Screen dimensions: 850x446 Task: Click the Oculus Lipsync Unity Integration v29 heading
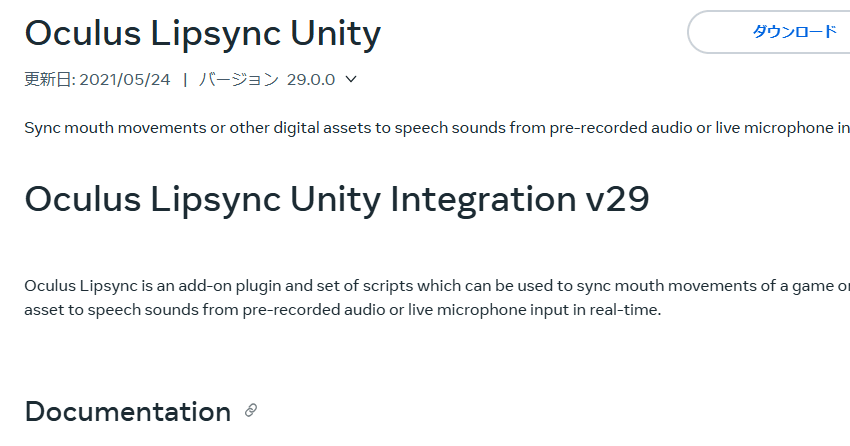pyautogui.click(x=337, y=200)
